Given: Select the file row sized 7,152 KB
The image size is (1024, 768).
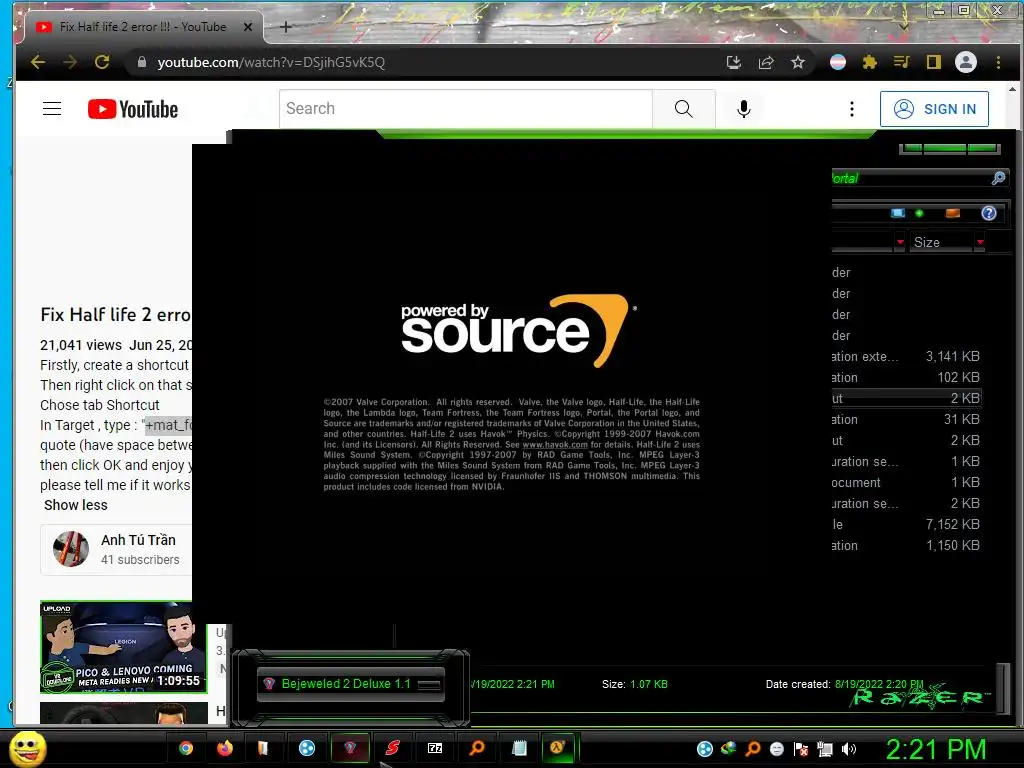Looking at the screenshot, I should (x=906, y=524).
